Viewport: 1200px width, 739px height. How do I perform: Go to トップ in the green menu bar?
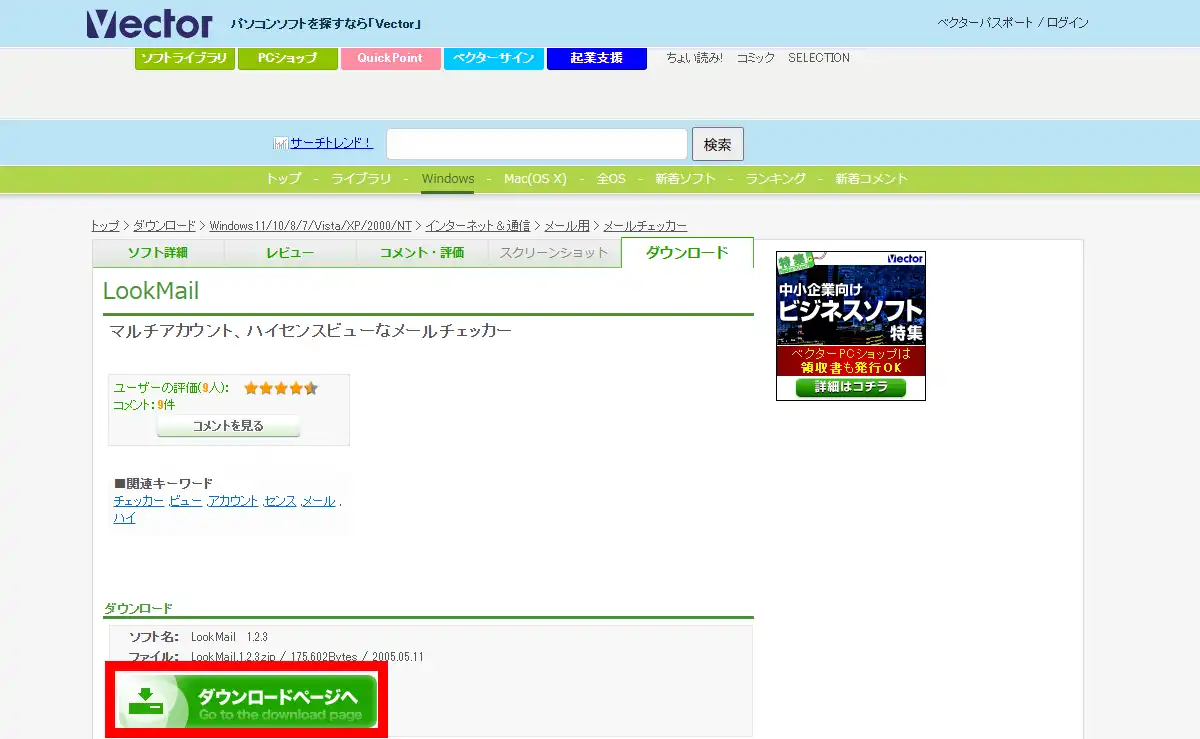pyautogui.click(x=284, y=179)
